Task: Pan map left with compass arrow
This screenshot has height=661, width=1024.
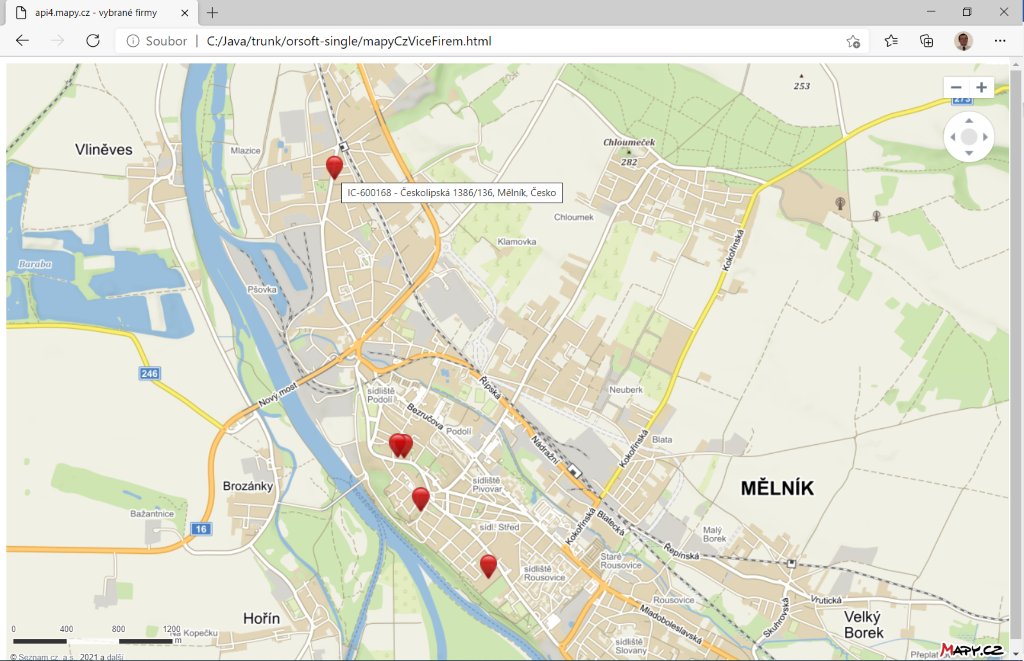Action: (952, 137)
